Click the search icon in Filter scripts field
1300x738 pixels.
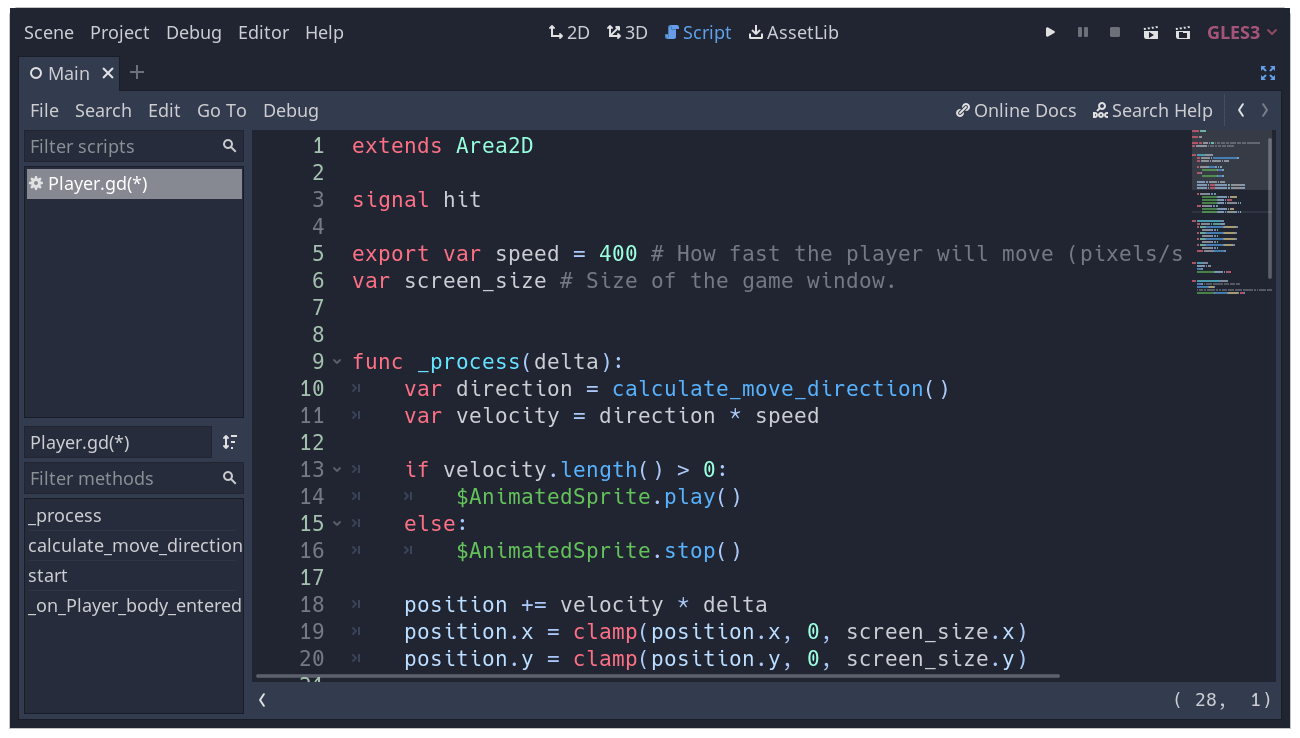[x=230, y=146]
